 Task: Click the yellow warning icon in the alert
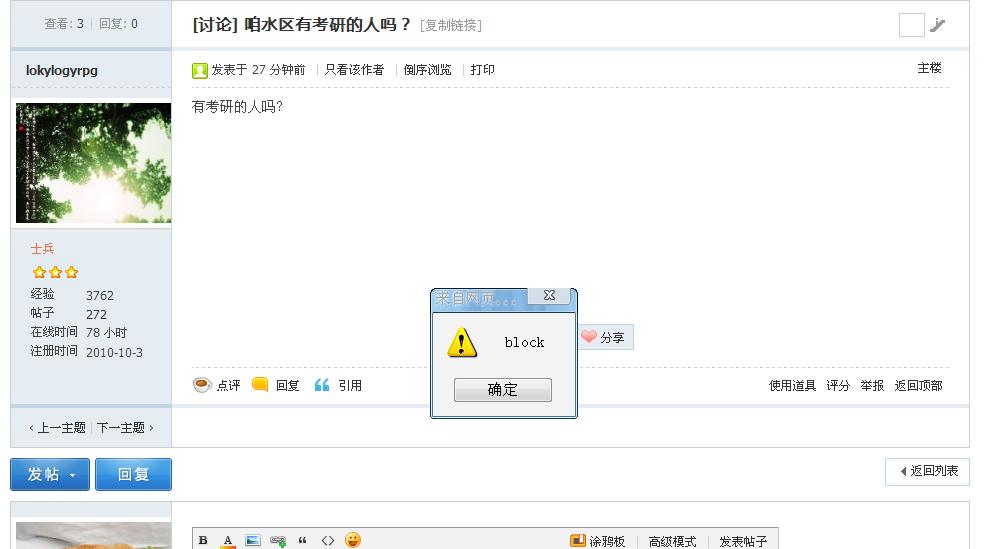[x=462, y=343]
